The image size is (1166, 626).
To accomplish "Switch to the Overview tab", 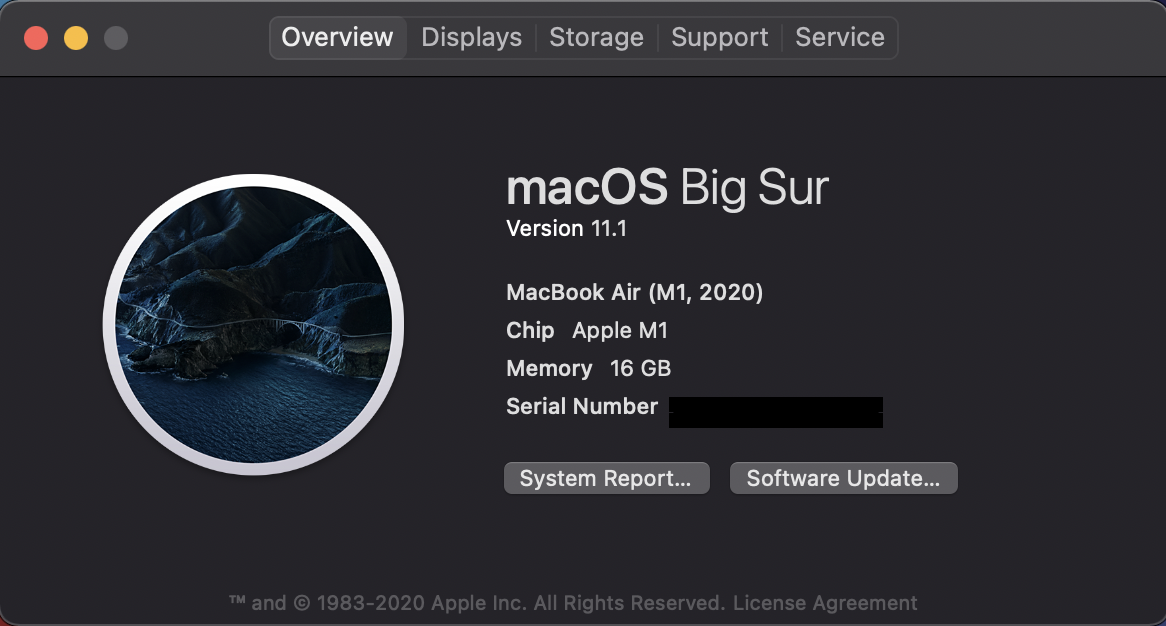I will [x=338, y=37].
